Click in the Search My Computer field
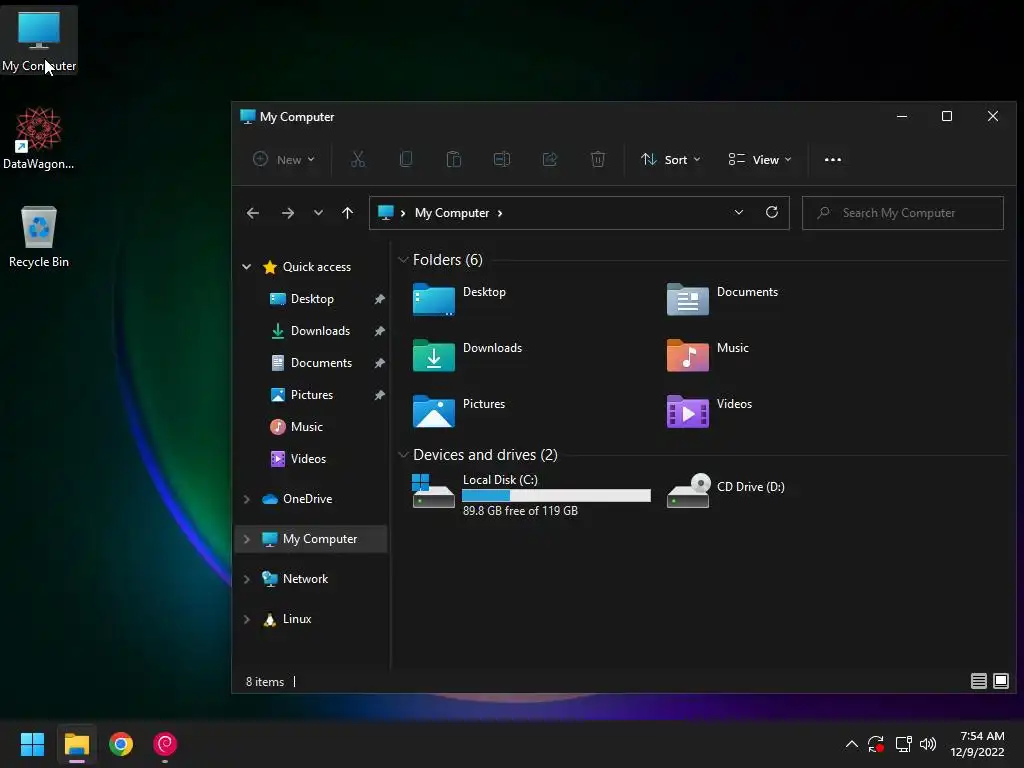The image size is (1024, 768). point(903,213)
